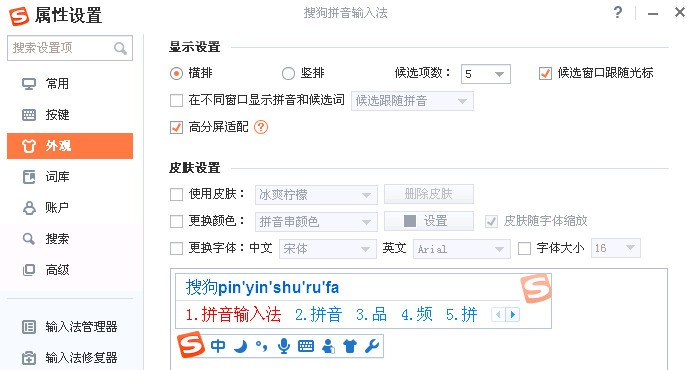Image resolution: width=695 pixels, height=370 pixels.
Task: Click the moon half-width icon on the toolbar
Action: (241, 346)
